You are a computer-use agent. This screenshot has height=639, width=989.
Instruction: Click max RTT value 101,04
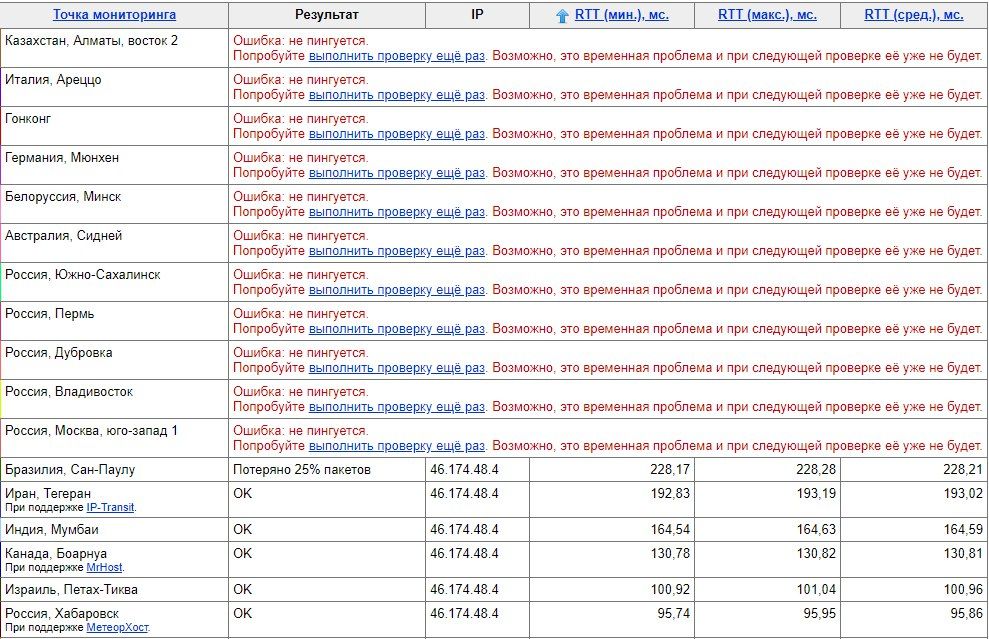(816, 590)
